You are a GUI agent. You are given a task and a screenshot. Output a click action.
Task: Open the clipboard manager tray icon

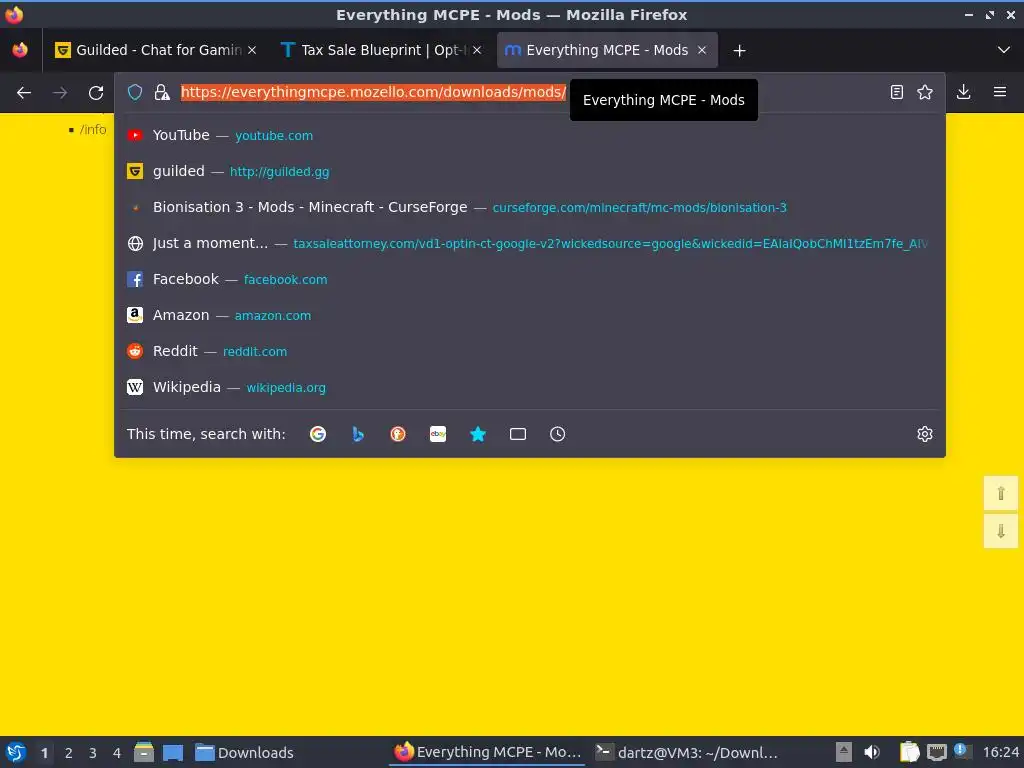[910, 752]
